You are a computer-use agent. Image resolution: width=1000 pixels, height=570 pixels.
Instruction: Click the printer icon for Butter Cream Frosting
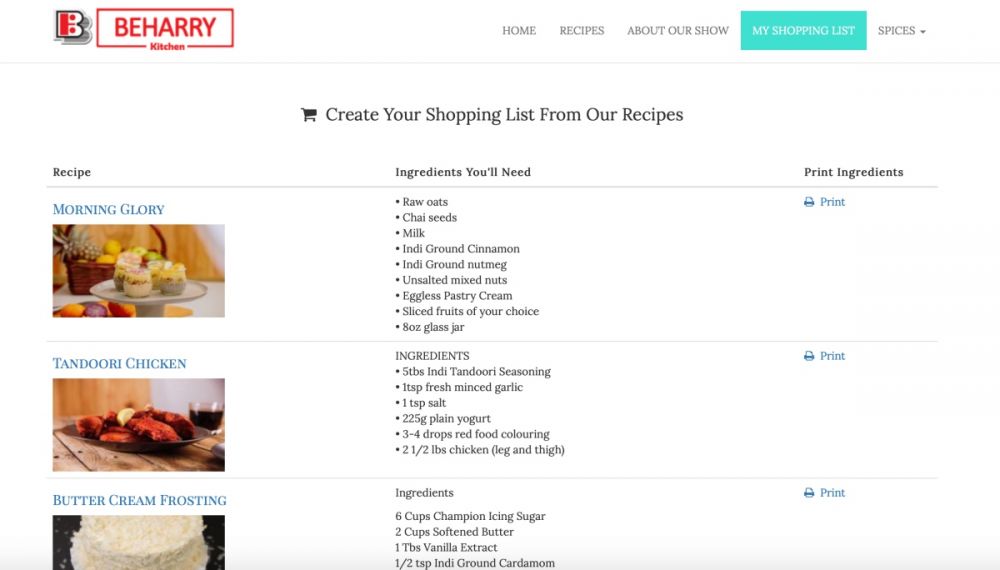809,493
